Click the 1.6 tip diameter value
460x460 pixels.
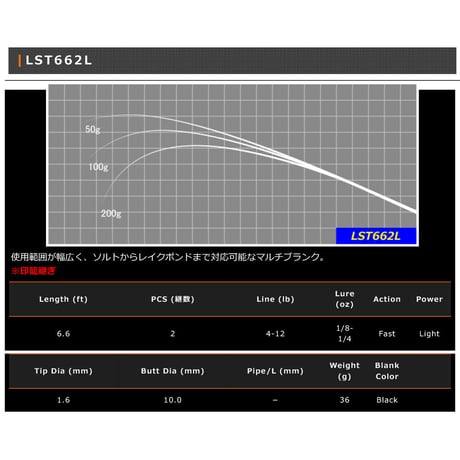(63, 400)
